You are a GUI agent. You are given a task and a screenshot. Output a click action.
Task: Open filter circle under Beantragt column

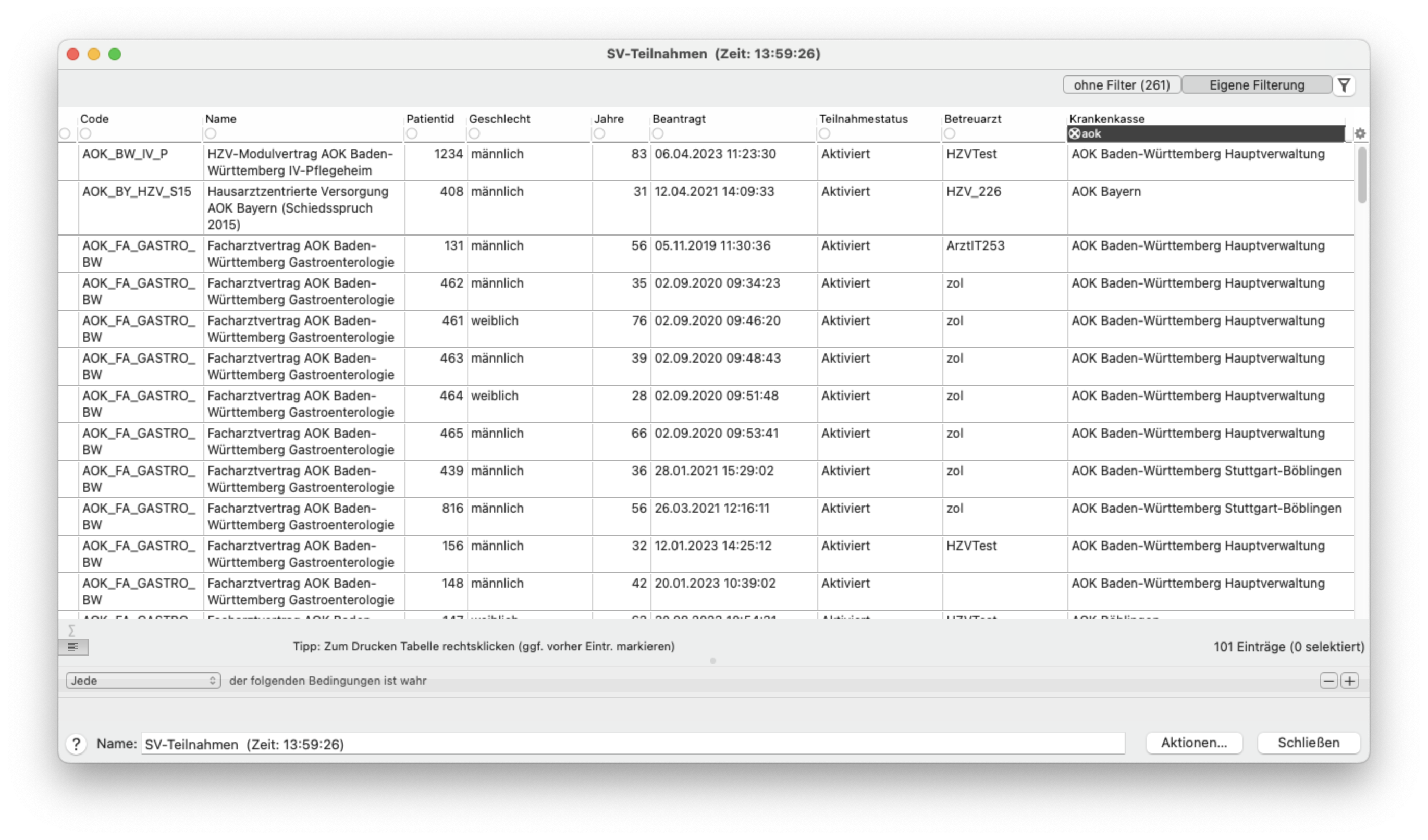(658, 134)
